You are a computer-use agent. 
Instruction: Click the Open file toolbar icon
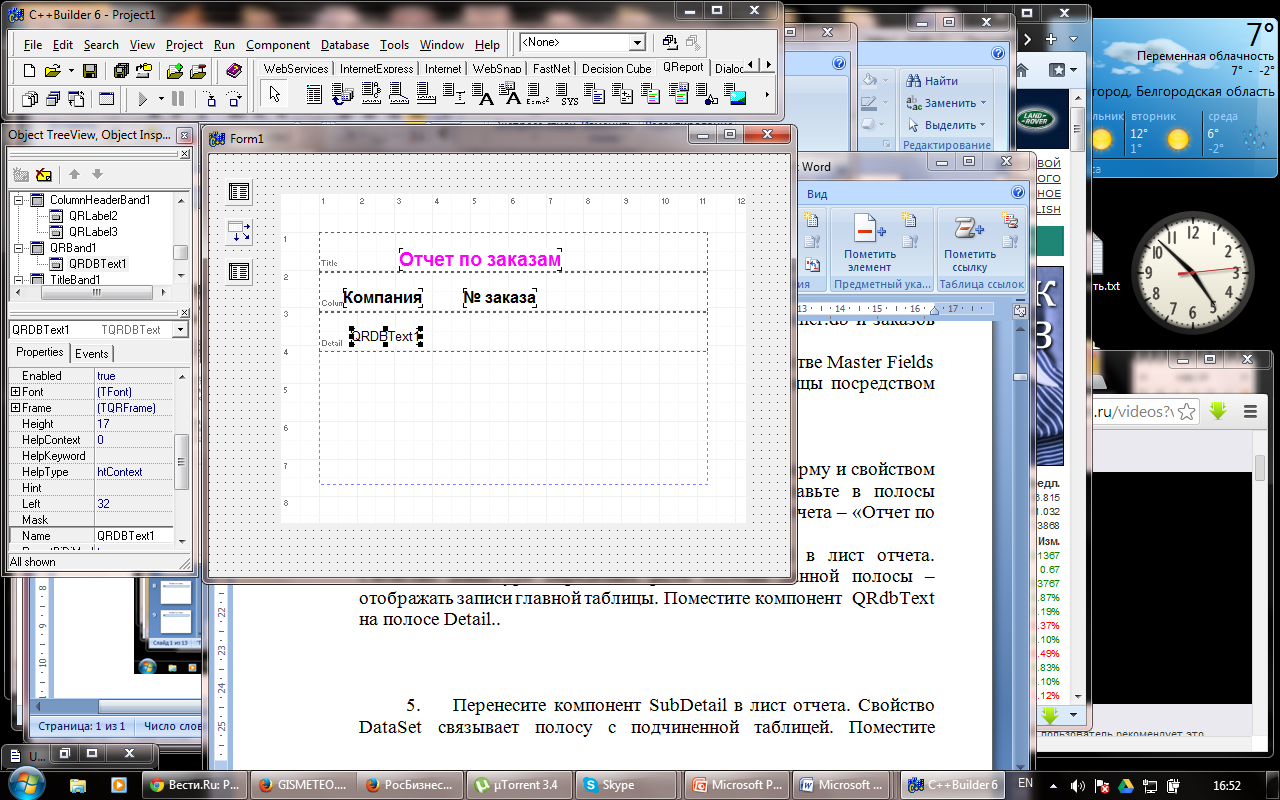(52, 71)
